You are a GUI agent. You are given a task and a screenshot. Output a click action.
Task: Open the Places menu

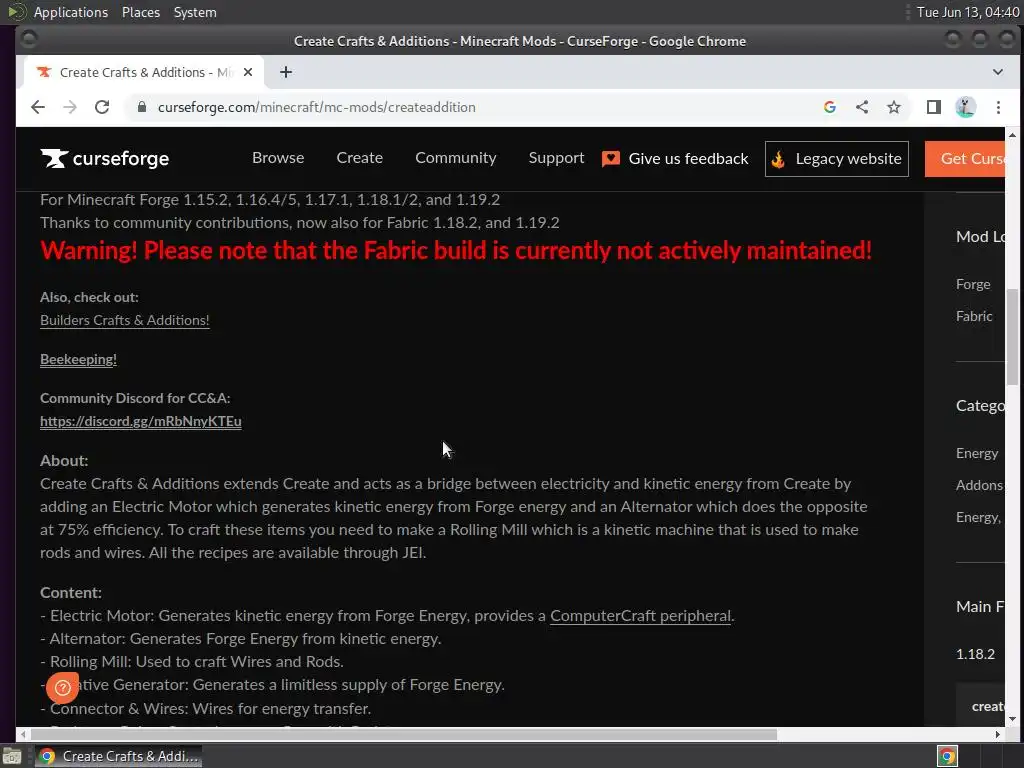click(141, 12)
